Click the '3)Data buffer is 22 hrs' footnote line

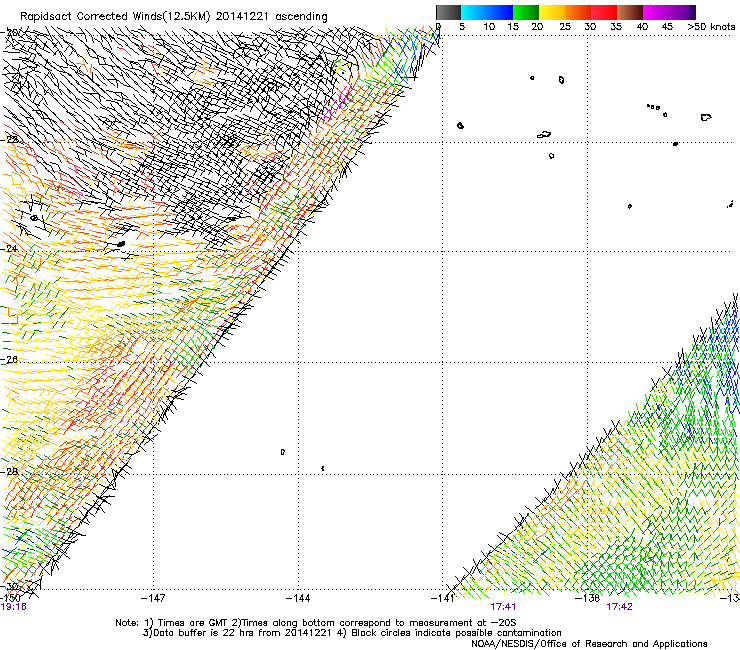(x=352, y=633)
